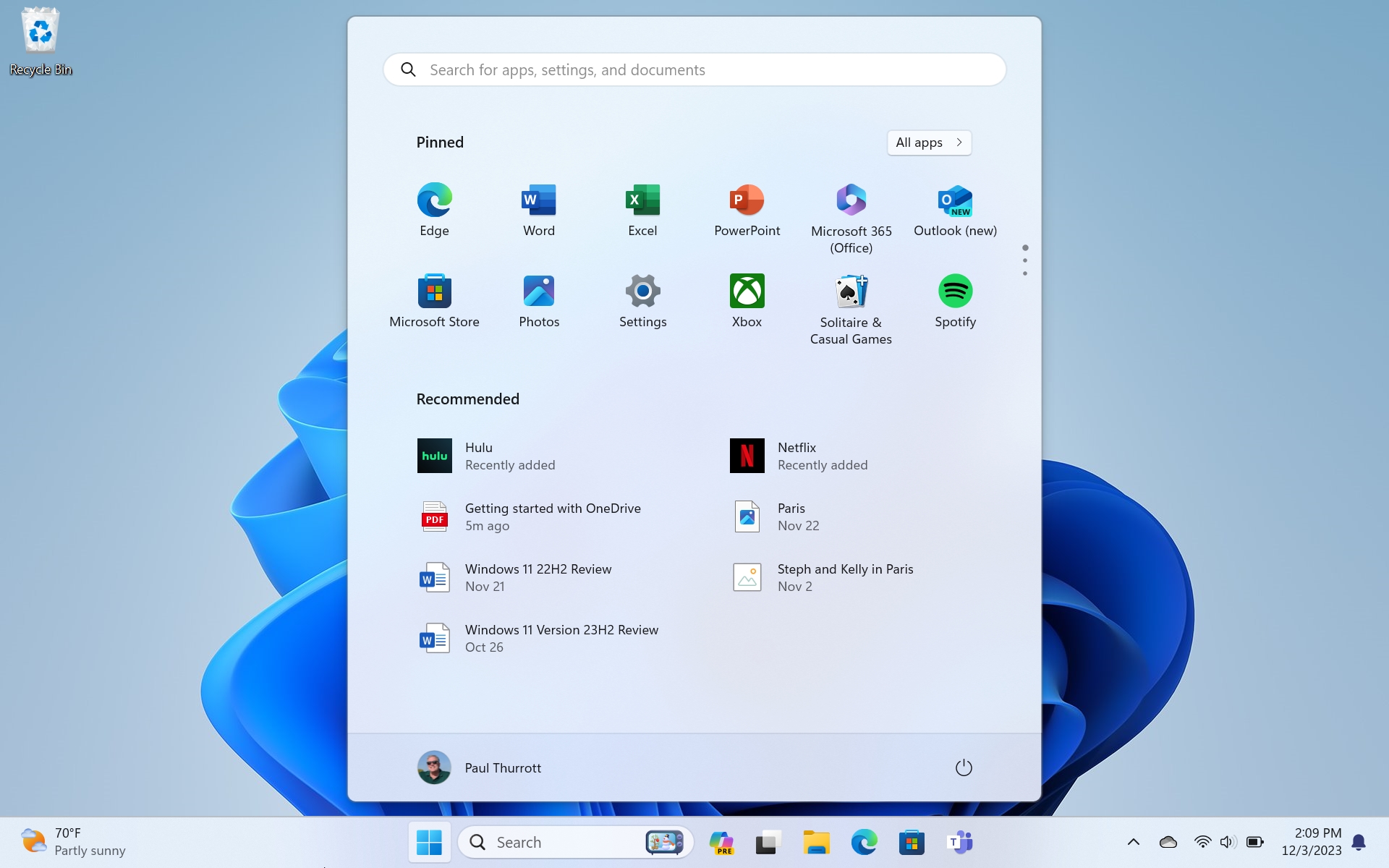Expand the All apps list

pyautogui.click(x=929, y=142)
